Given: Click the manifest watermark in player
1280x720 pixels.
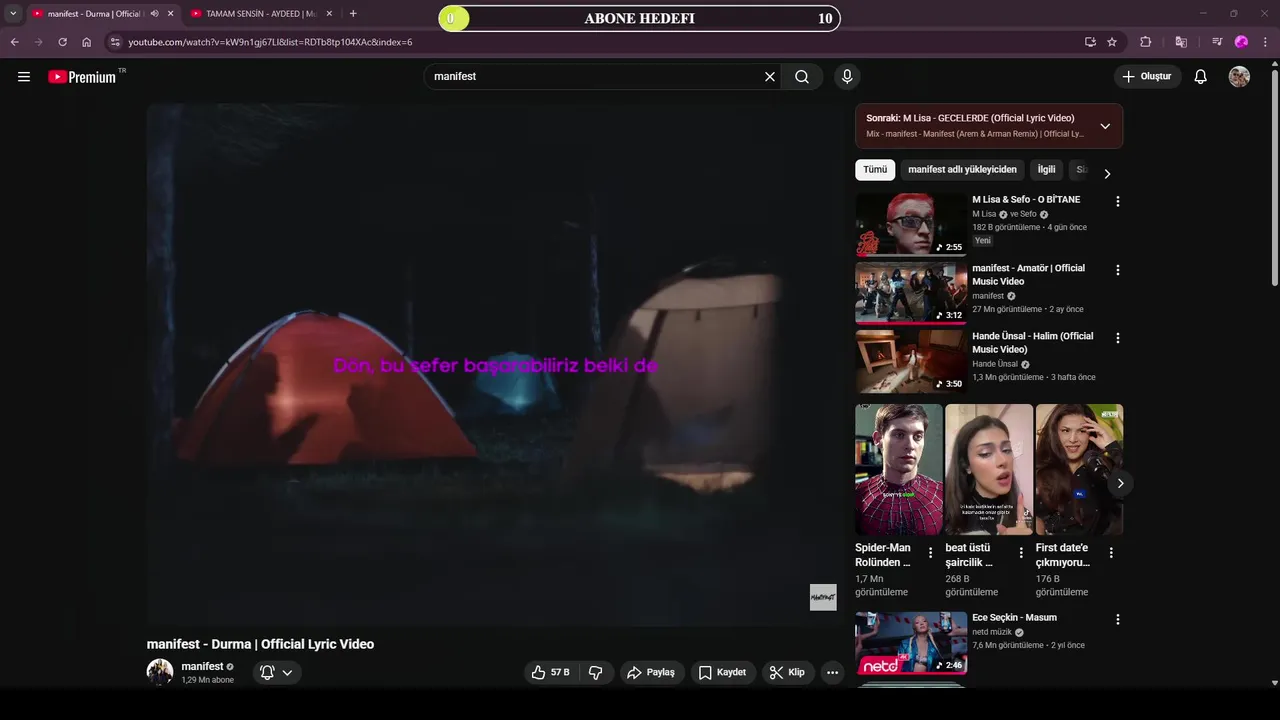Looking at the screenshot, I should click(x=823, y=597).
